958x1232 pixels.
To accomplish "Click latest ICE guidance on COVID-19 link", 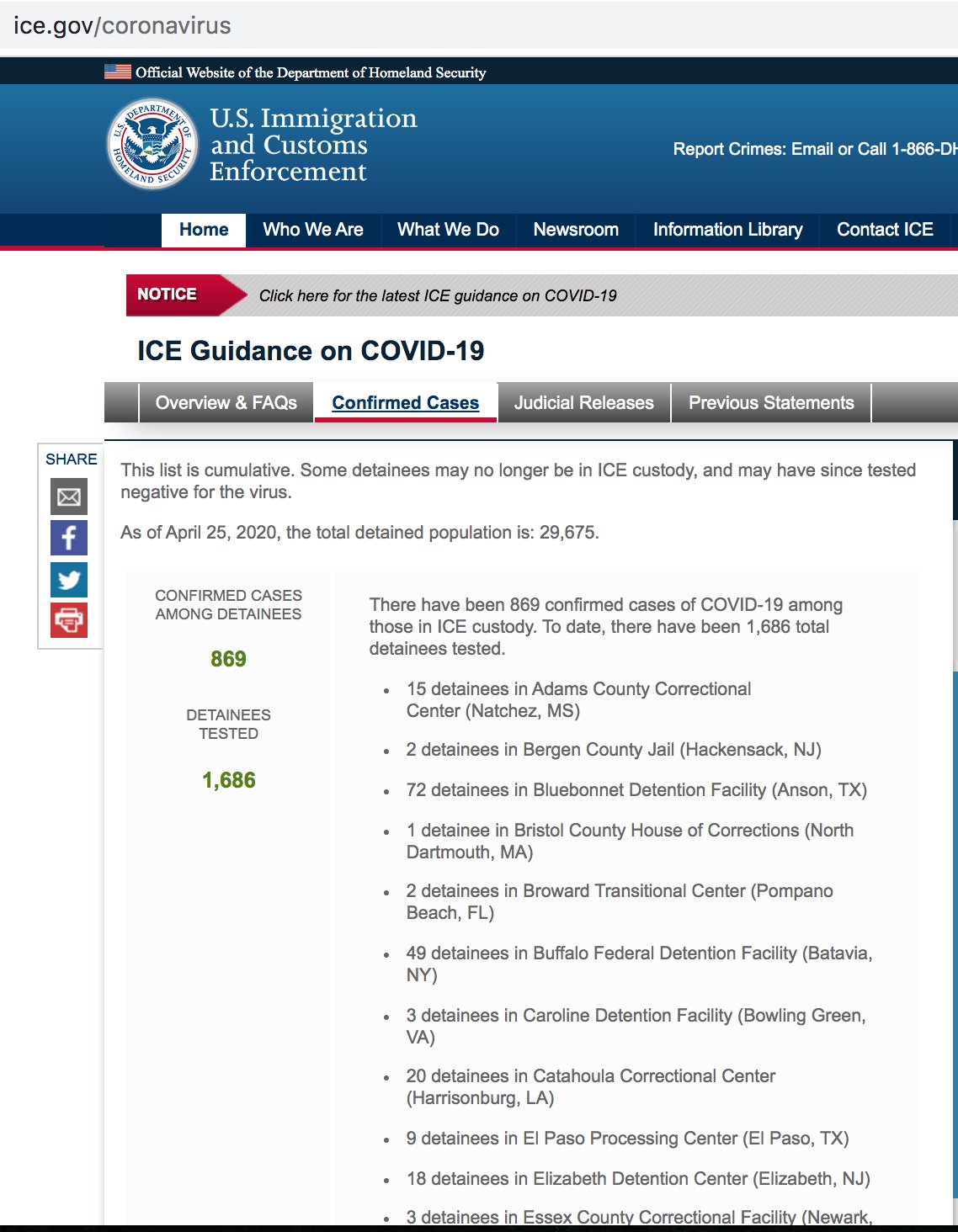I will point(438,295).
